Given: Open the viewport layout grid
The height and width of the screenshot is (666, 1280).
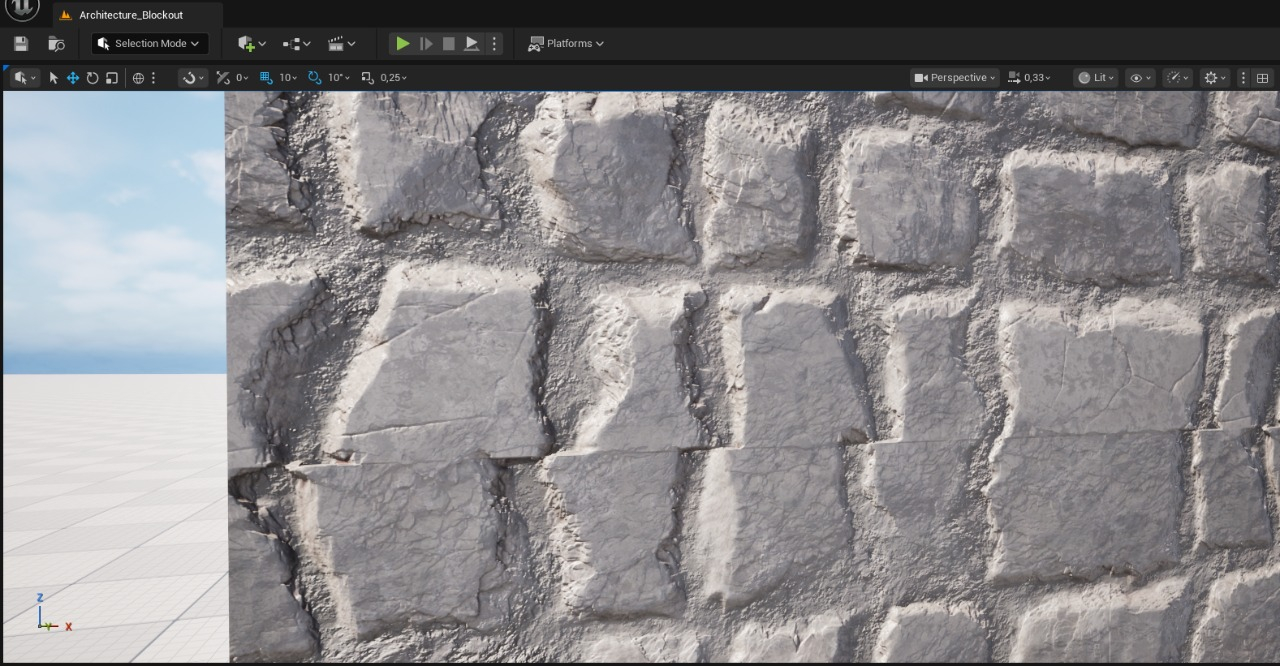Looking at the screenshot, I should click(1262, 77).
